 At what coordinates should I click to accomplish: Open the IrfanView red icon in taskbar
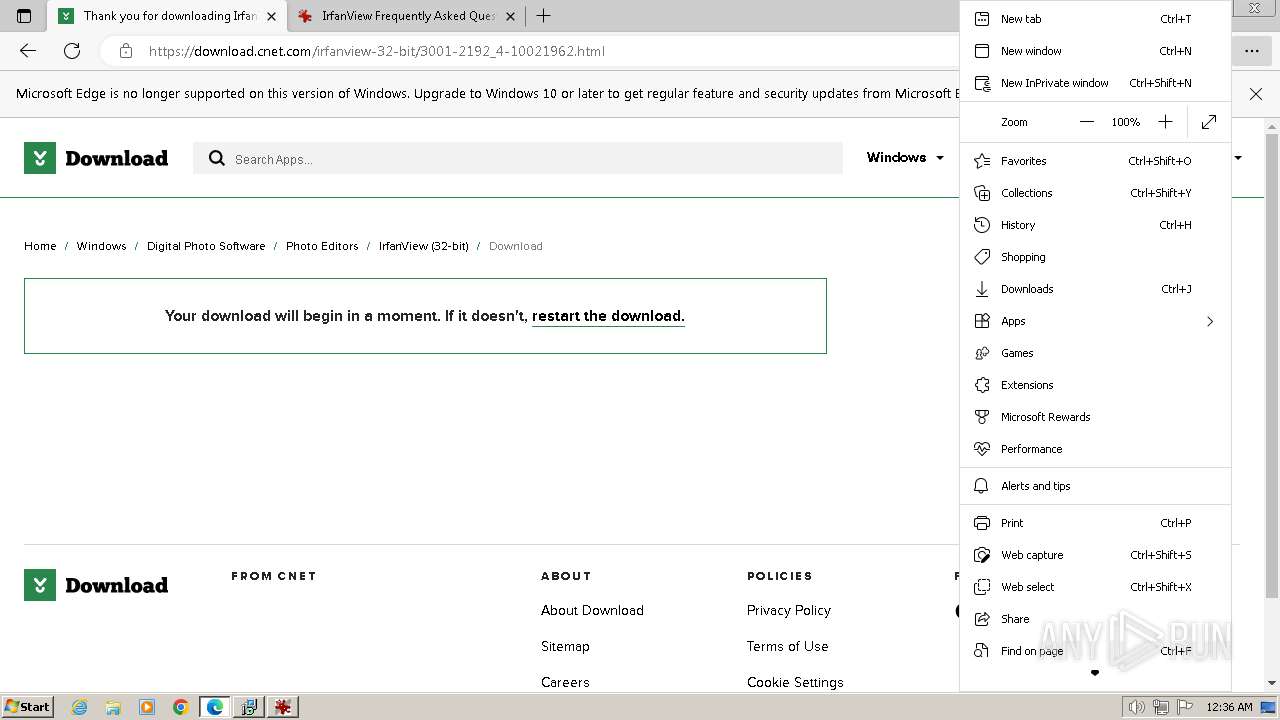(x=283, y=707)
